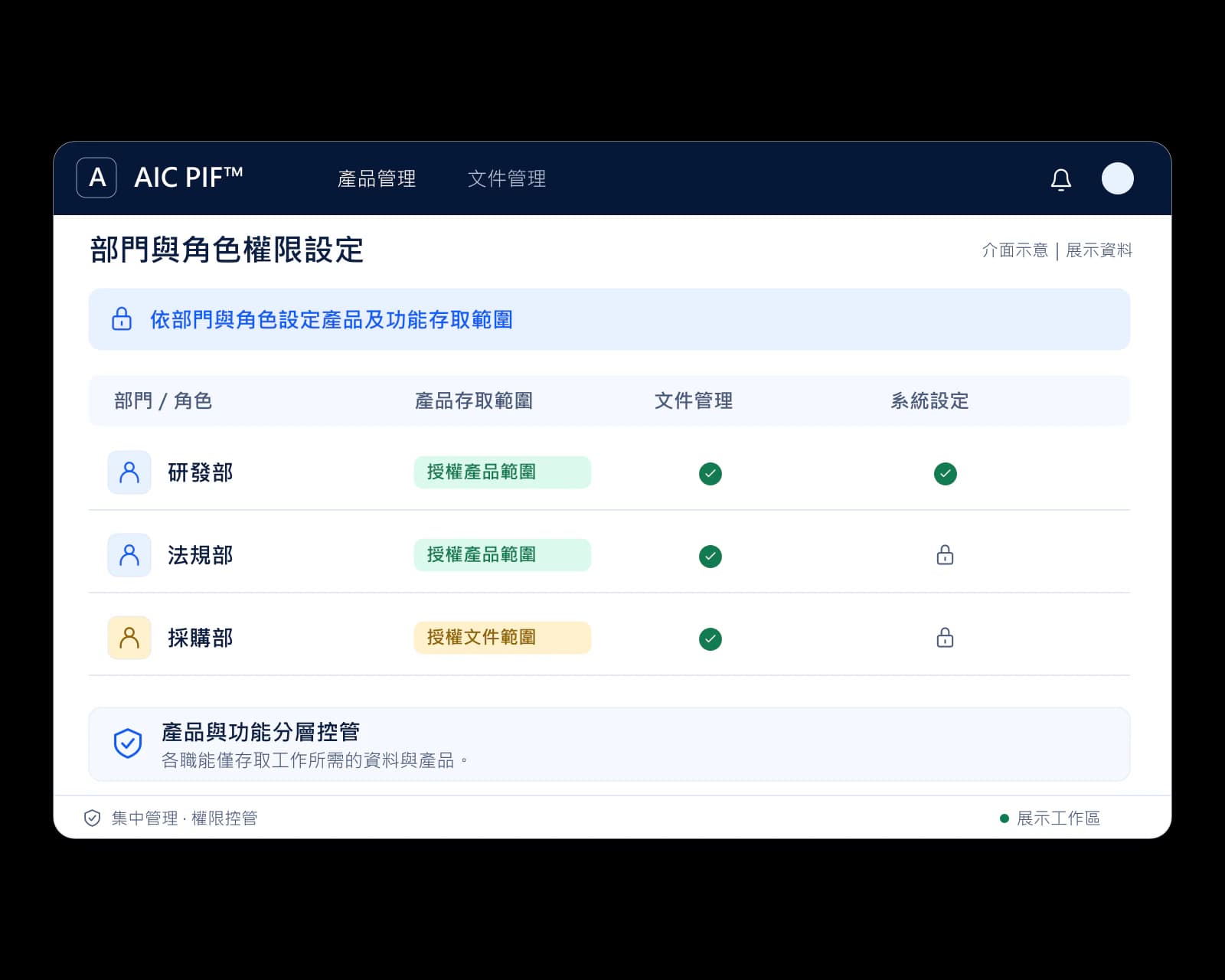Toggle 文件管理 checkmark for 法規部
This screenshot has width=1225, height=980.
pos(710,557)
